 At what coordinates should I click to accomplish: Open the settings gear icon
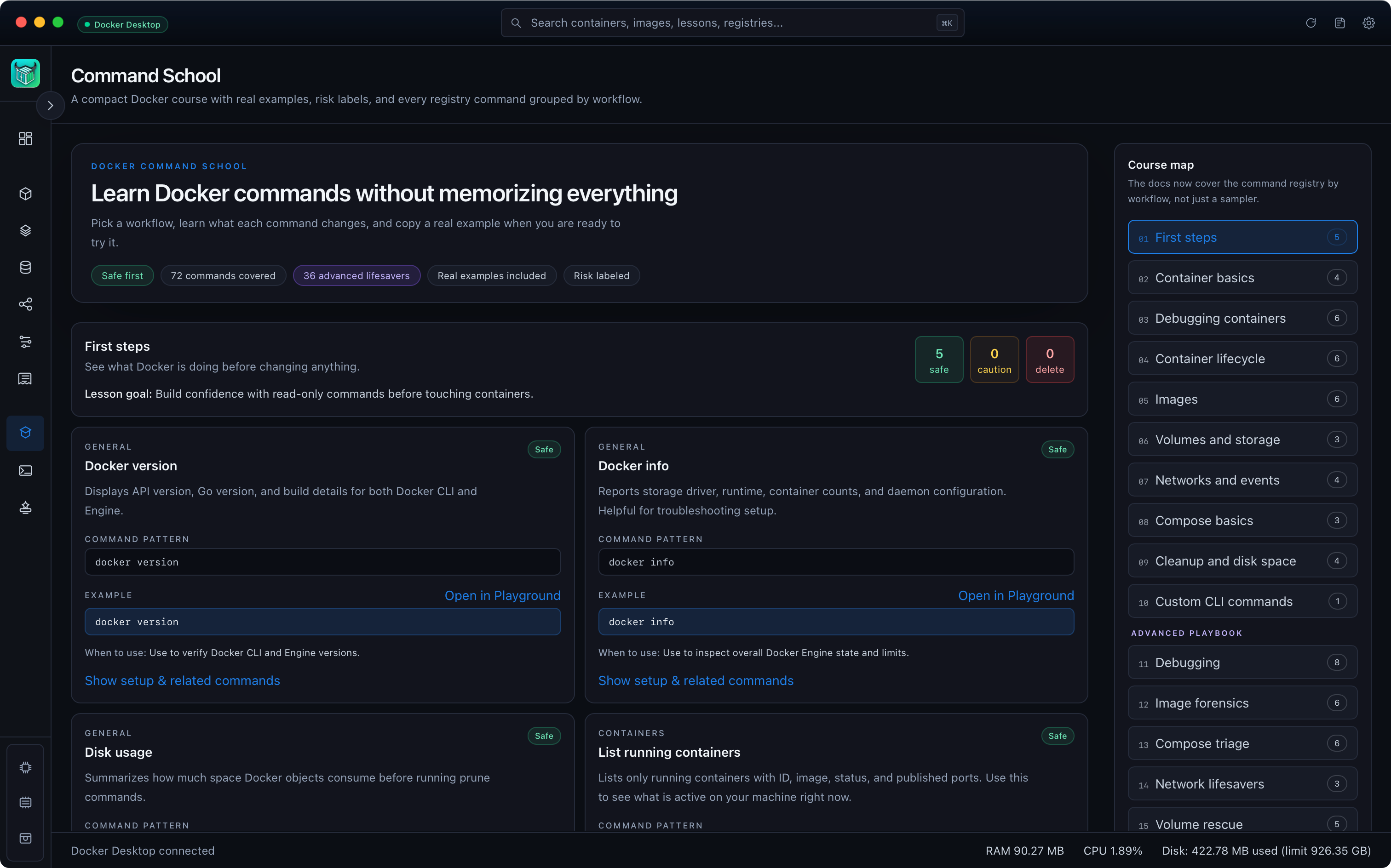point(1368,23)
